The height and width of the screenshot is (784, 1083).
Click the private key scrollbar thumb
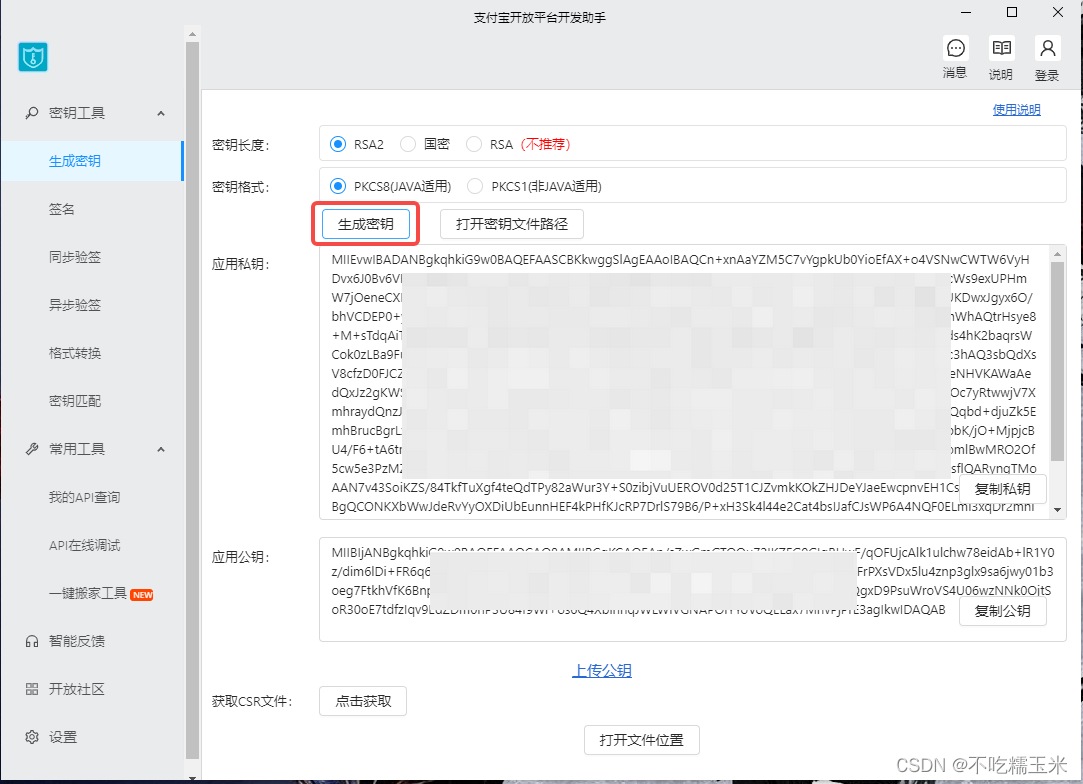pyautogui.click(x=1057, y=361)
